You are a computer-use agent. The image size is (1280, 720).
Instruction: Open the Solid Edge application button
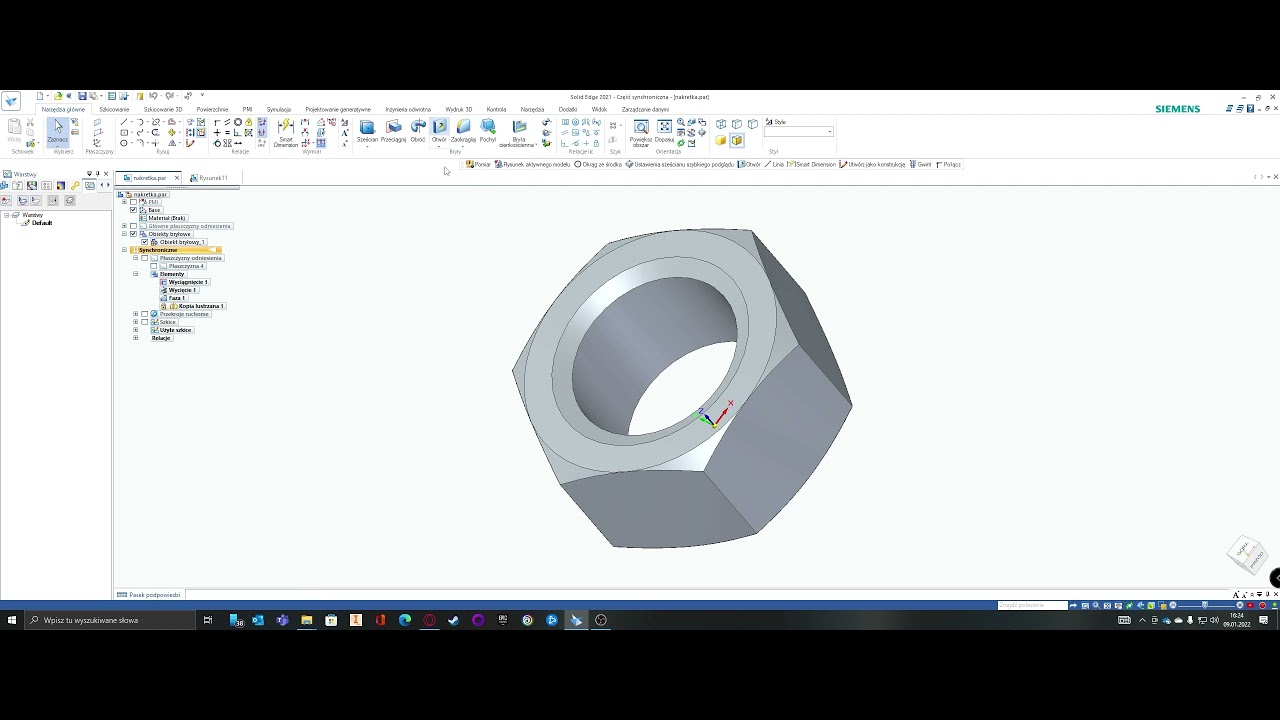coord(10,101)
